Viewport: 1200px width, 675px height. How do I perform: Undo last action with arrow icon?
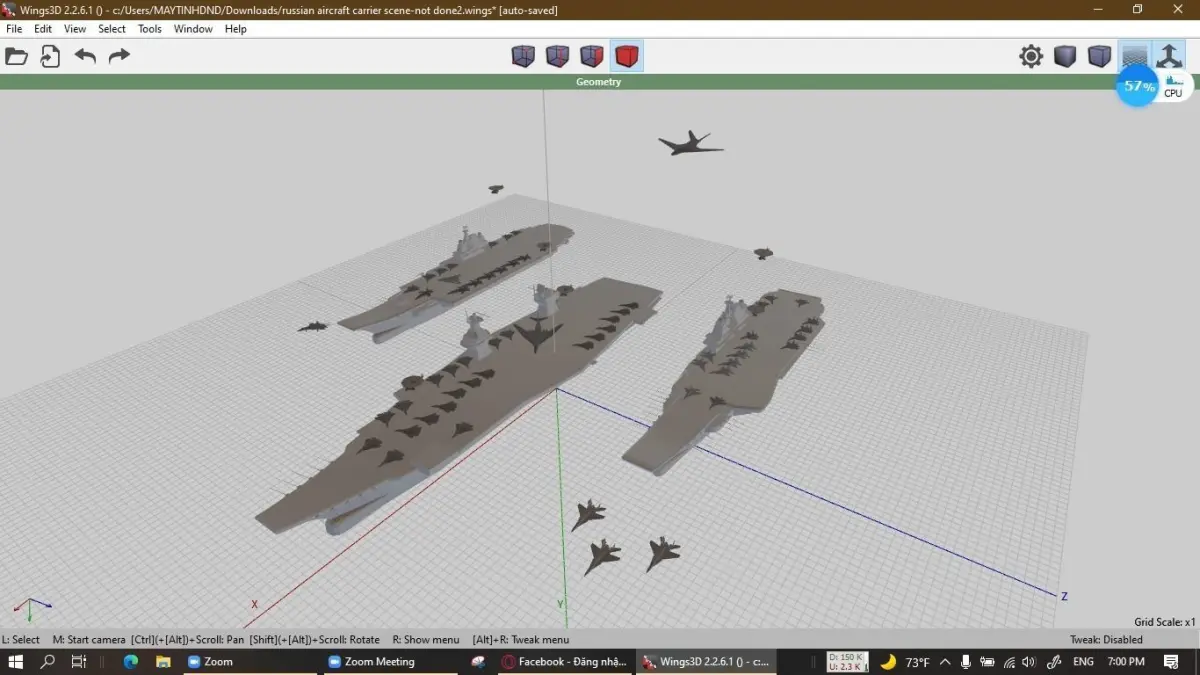85,56
